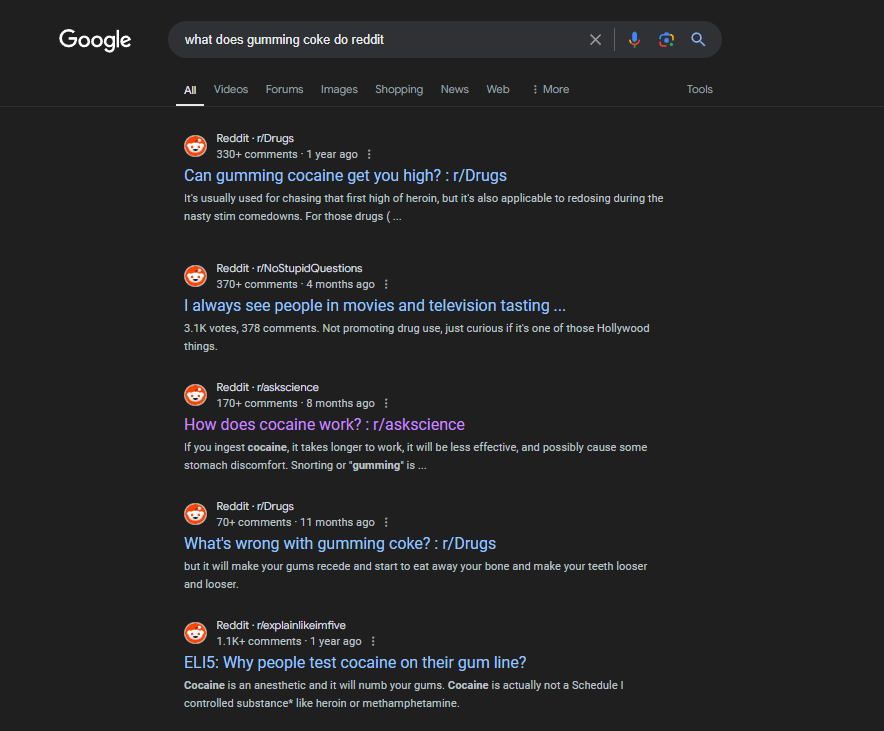Click the magnifying glass search icon
This screenshot has height=731, width=884.
click(x=699, y=39)
